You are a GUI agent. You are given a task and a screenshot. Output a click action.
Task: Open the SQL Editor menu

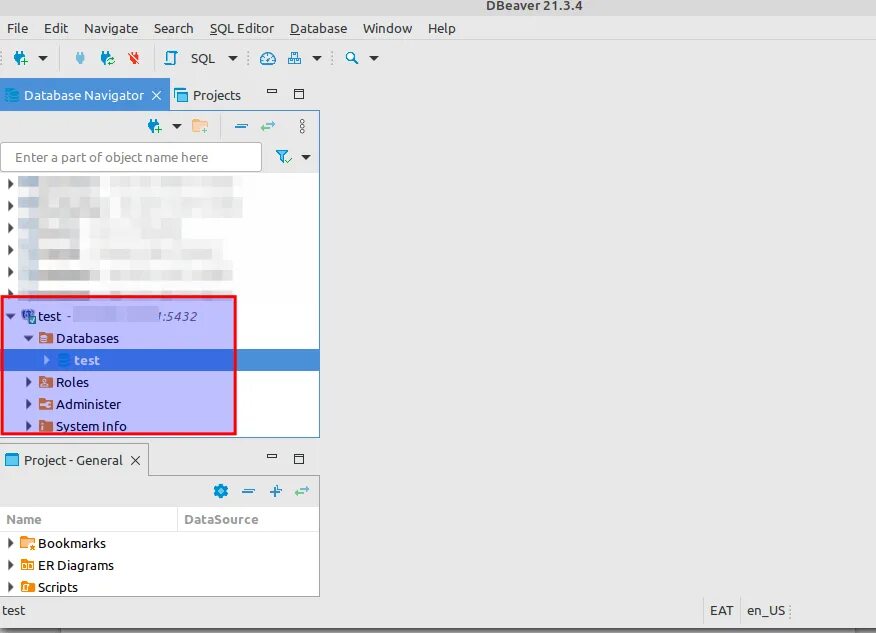(242, 28)
